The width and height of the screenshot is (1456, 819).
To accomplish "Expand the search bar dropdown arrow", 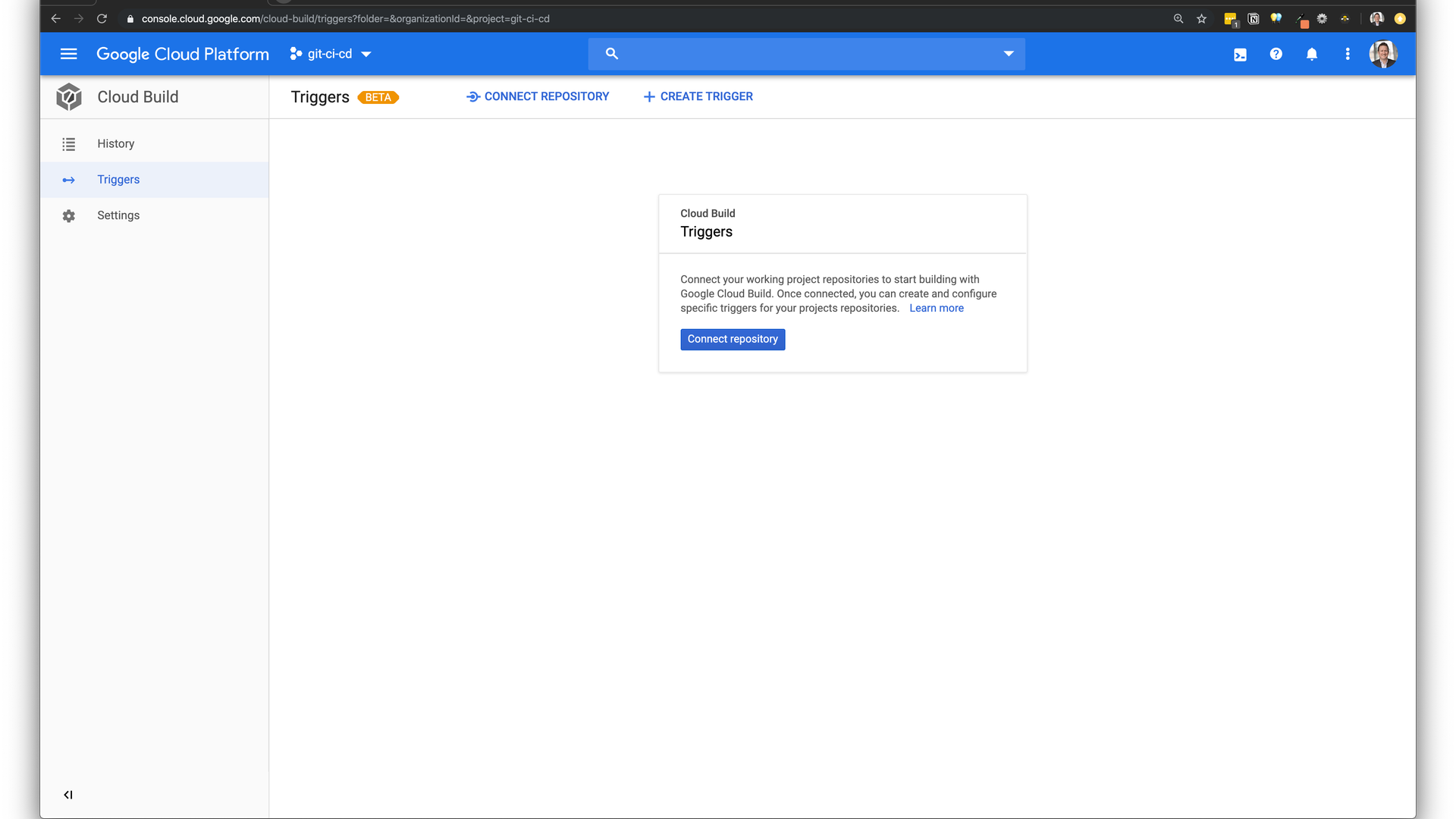I will pyautogui.click(x=1008, y=54).
